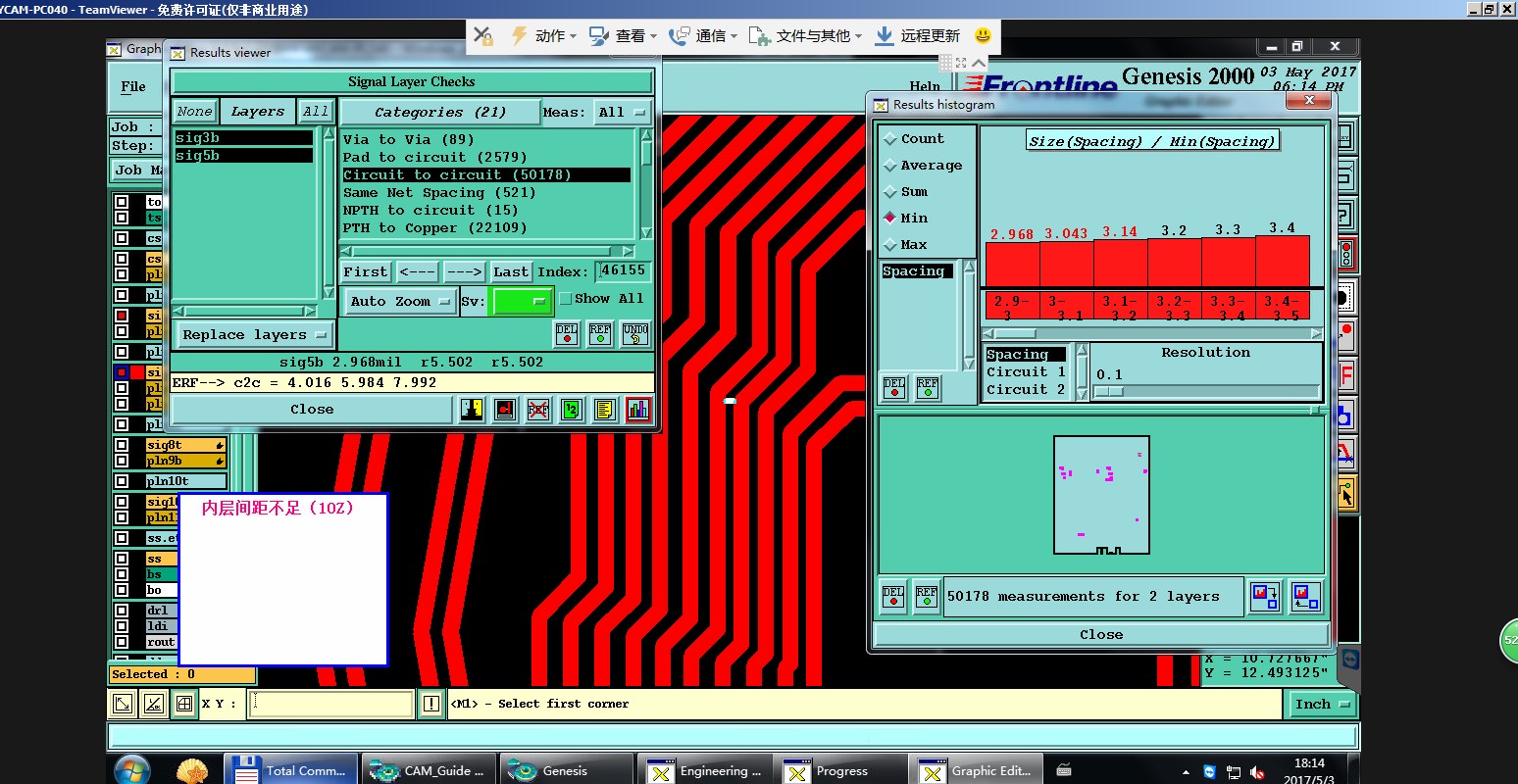This screenshot has height=784, width=1518.
Task: Click the second diagonal icon on bottom-left toolbar
Action: click(x=154, y=704)
